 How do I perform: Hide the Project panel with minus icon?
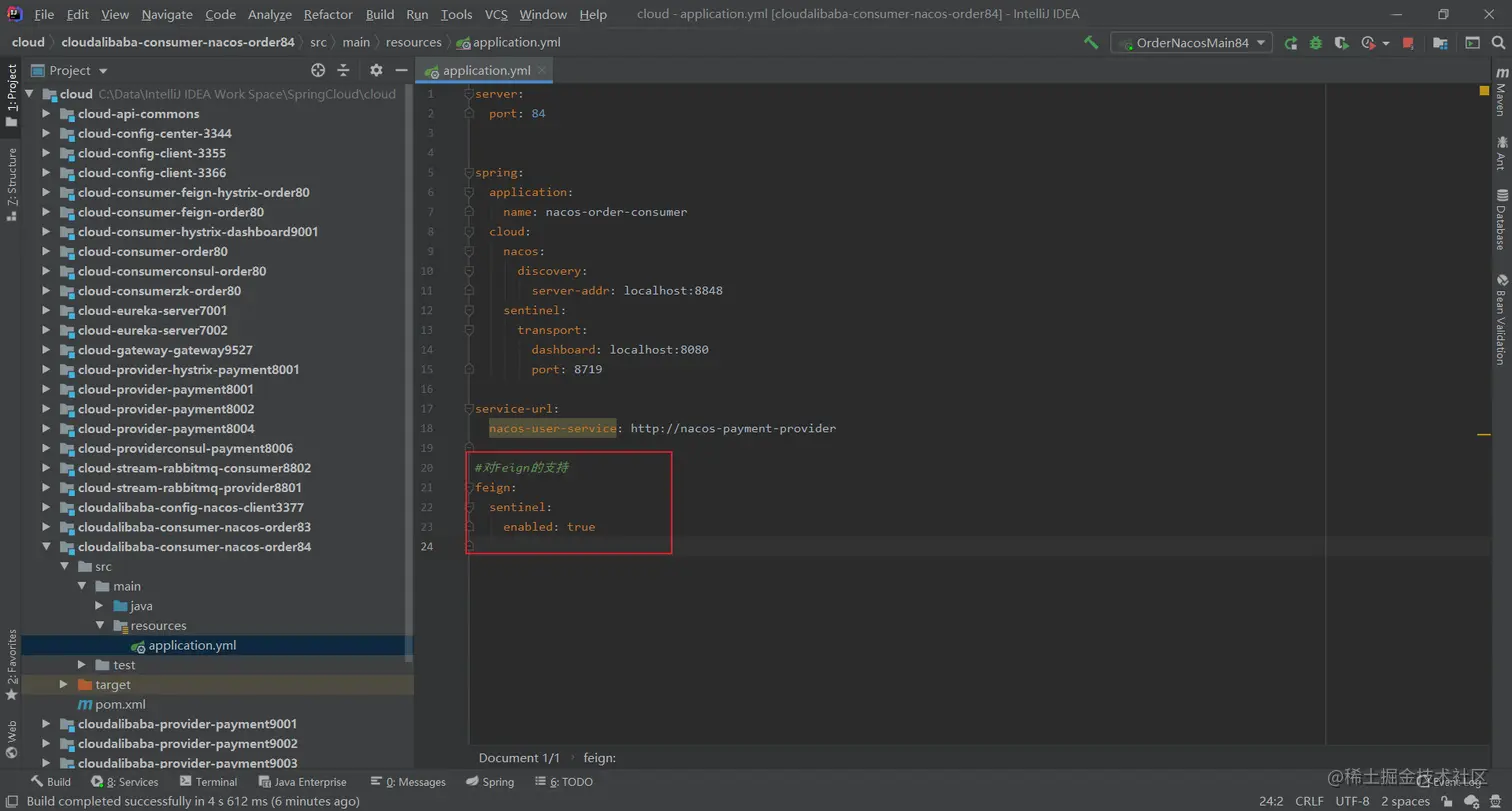(401, 70)
